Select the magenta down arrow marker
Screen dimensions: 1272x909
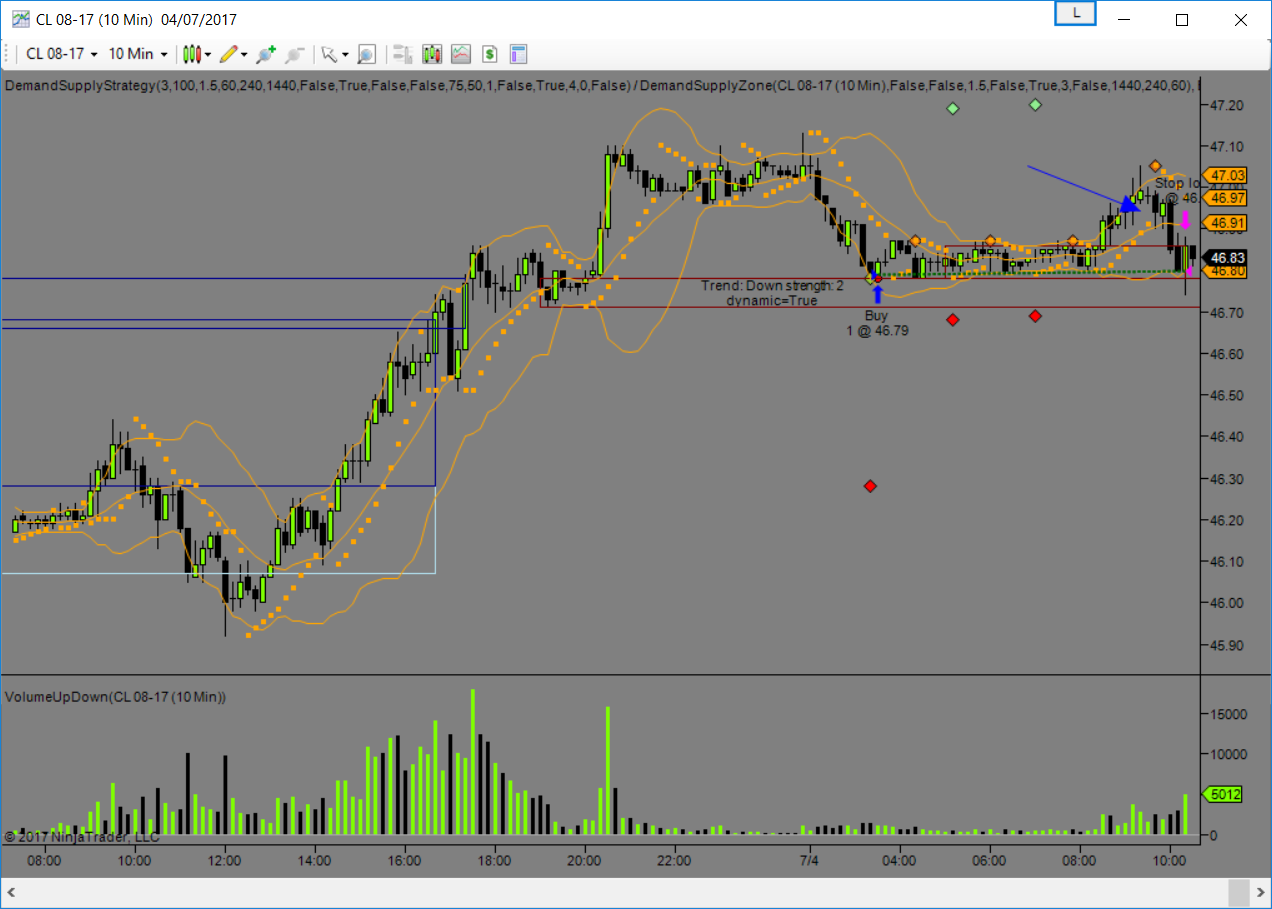pyautogui.click(x=1185, y=220)
